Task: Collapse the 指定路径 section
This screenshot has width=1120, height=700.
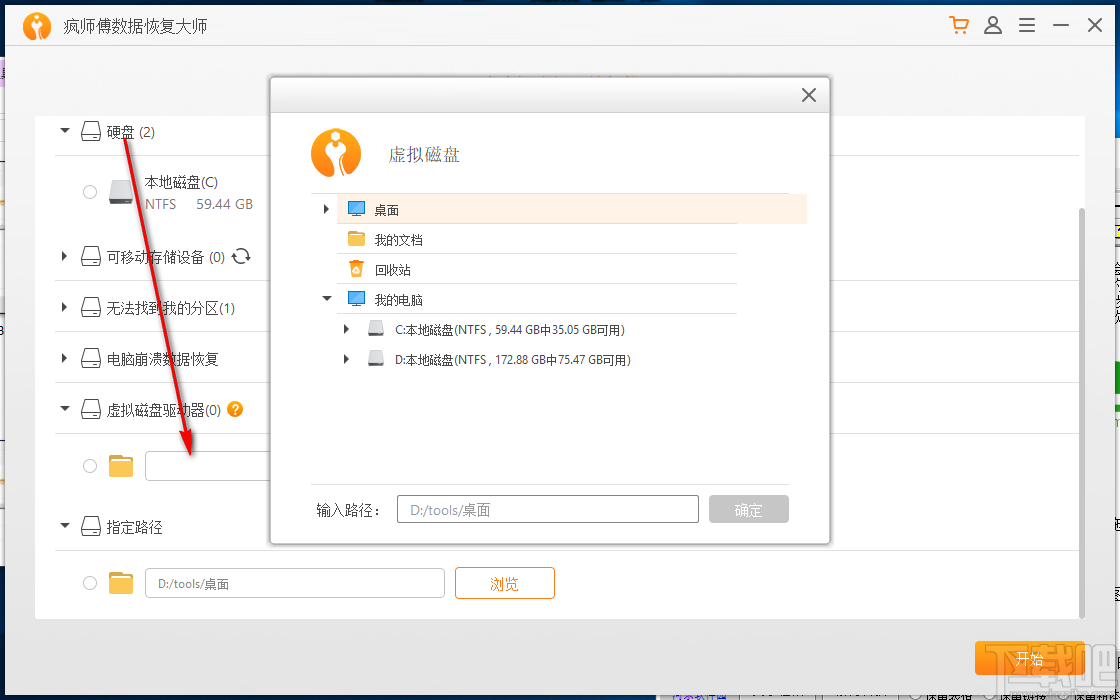Action: tap(65, 526)
